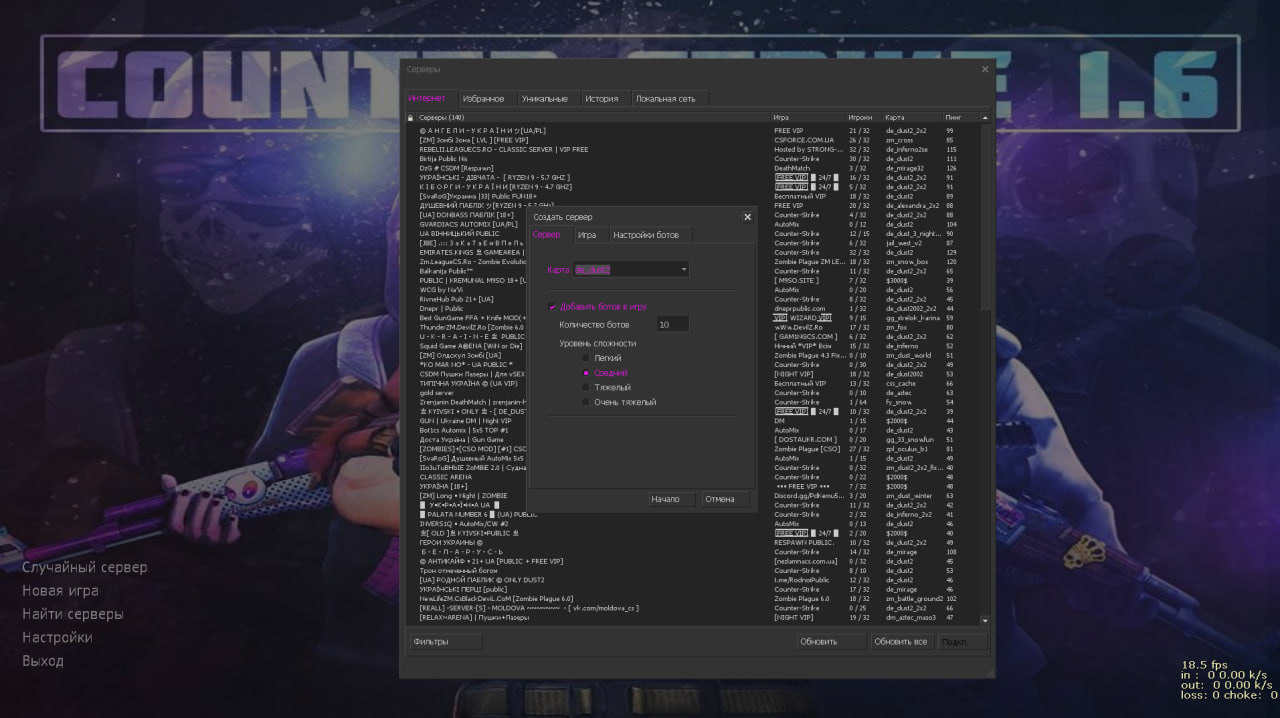Click the scrollbar up arrow in server list
Screen dimensions: 1280x718
985,118
